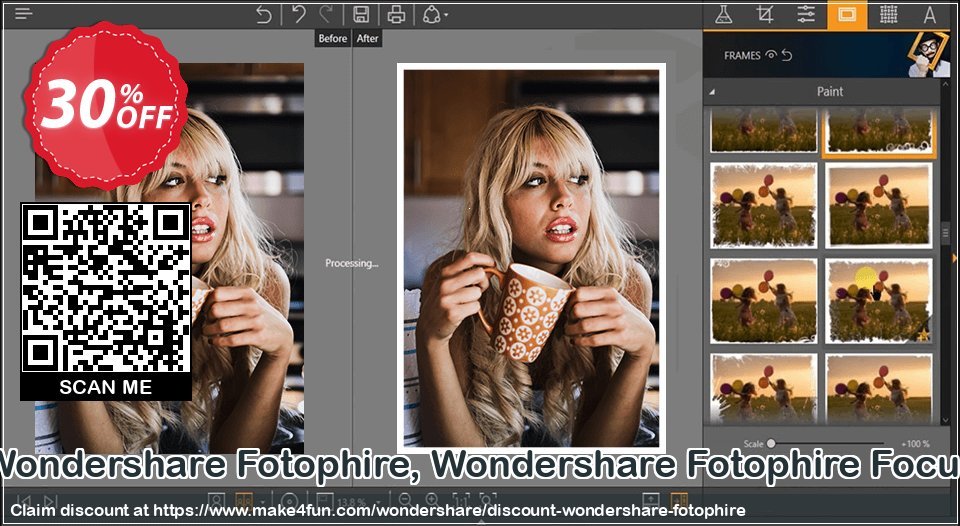Click the After preview image with white frame

point(531,258)
